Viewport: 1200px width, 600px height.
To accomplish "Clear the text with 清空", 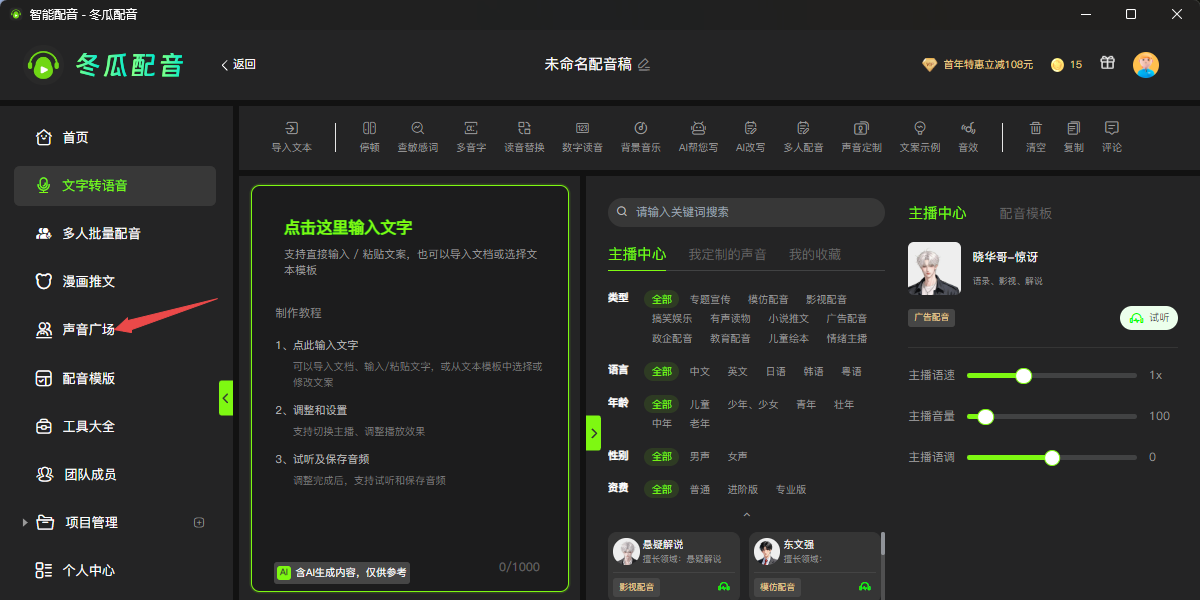I will pyautogui.click(x=1036, y=137).
